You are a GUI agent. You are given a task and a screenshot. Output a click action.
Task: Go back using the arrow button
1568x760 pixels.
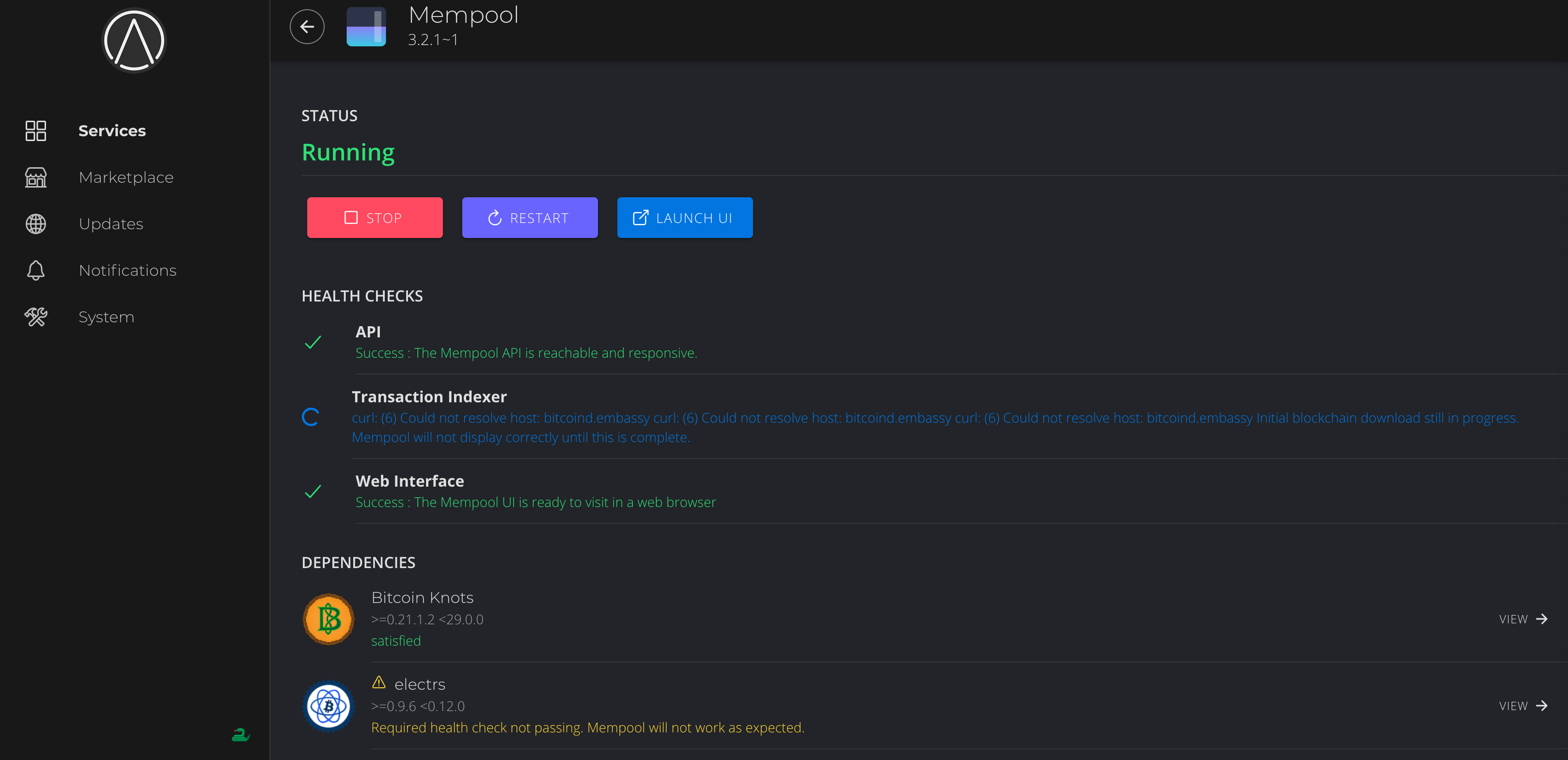307,27
